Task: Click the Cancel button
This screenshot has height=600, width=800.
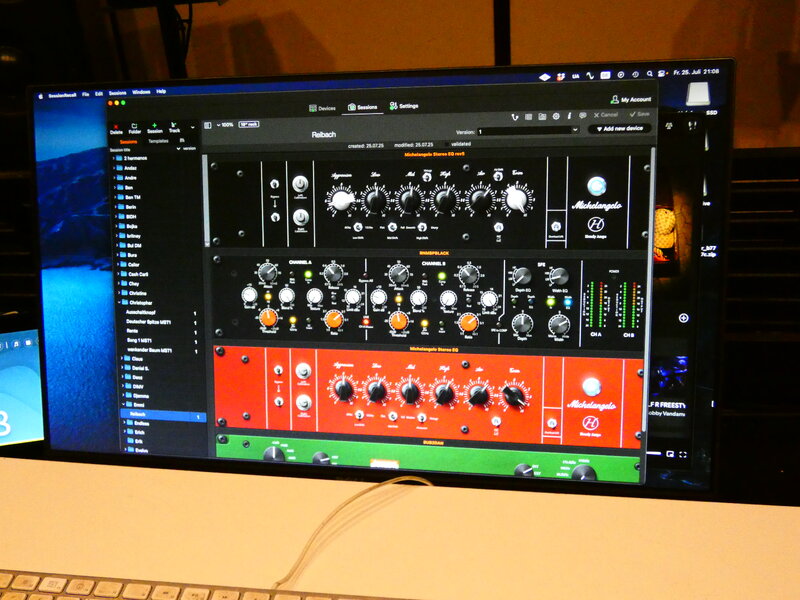Action: pos(606,115)
